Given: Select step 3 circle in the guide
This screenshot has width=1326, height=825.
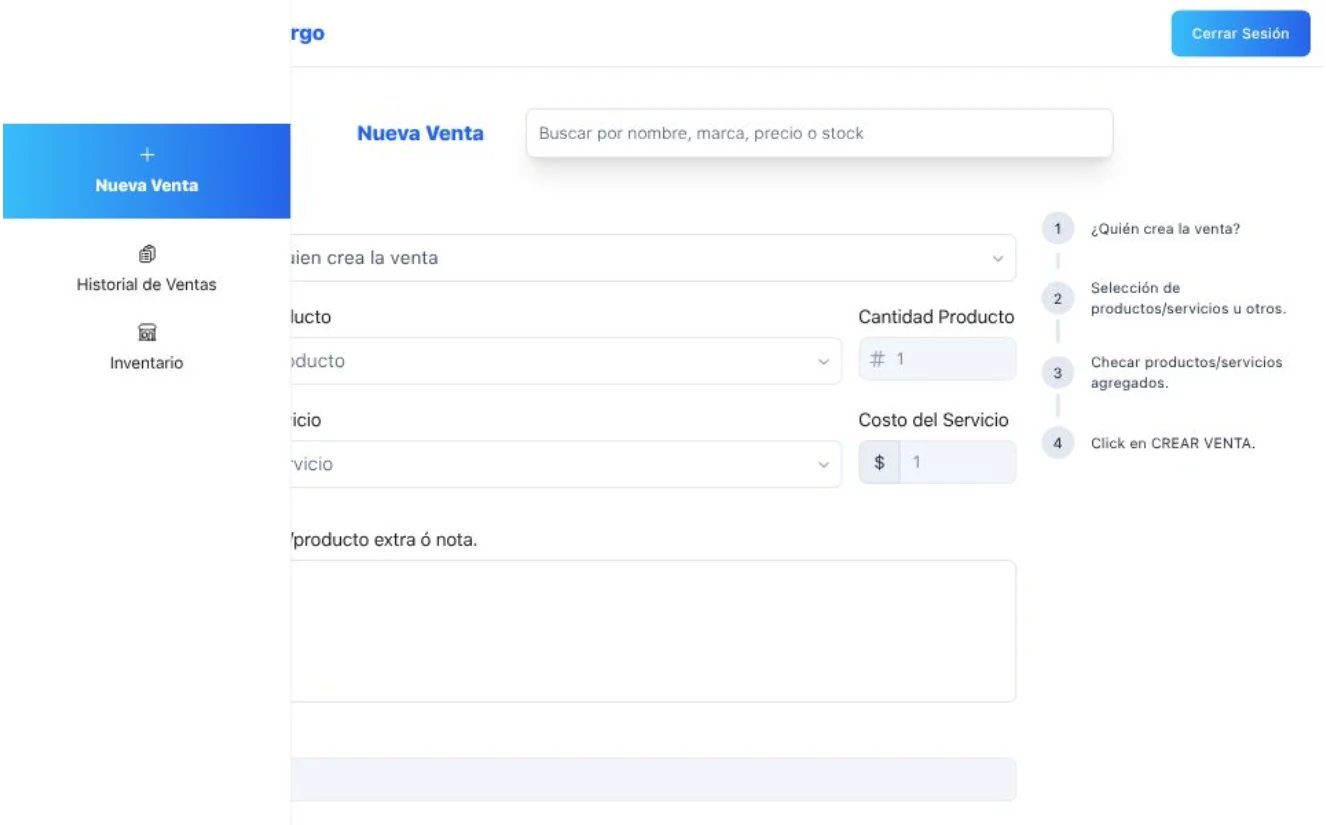Looking at the screenshot, I should tap(1057, 374).
